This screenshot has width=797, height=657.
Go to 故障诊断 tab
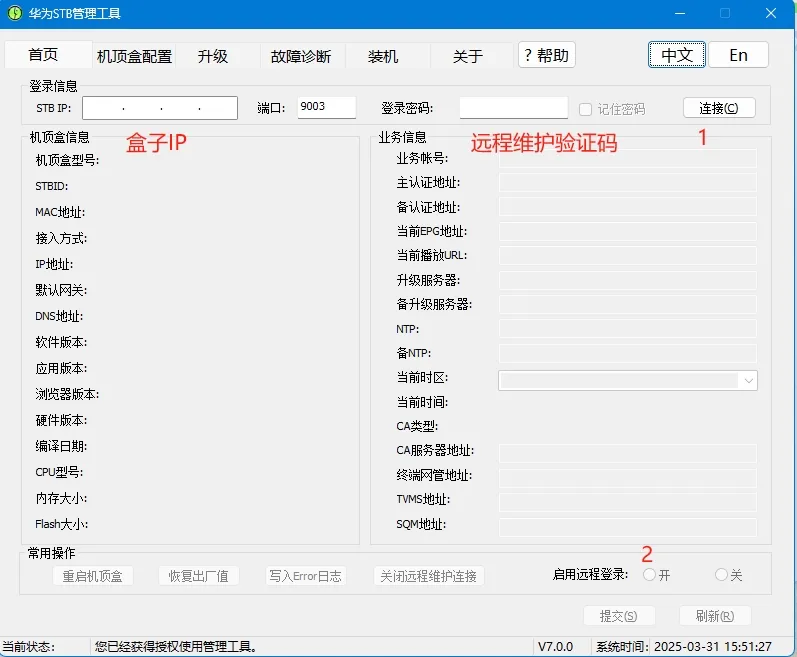click(301, 56)
